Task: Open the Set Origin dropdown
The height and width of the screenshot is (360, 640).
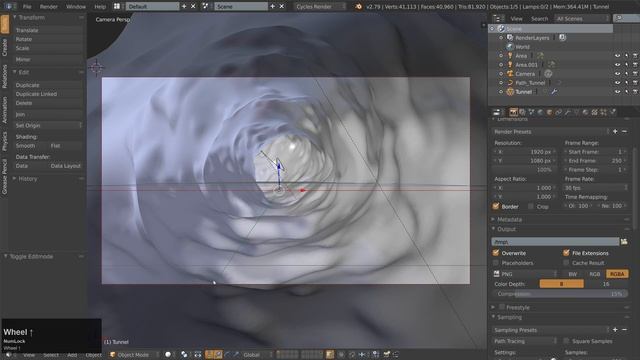Action: click(48, 125)
